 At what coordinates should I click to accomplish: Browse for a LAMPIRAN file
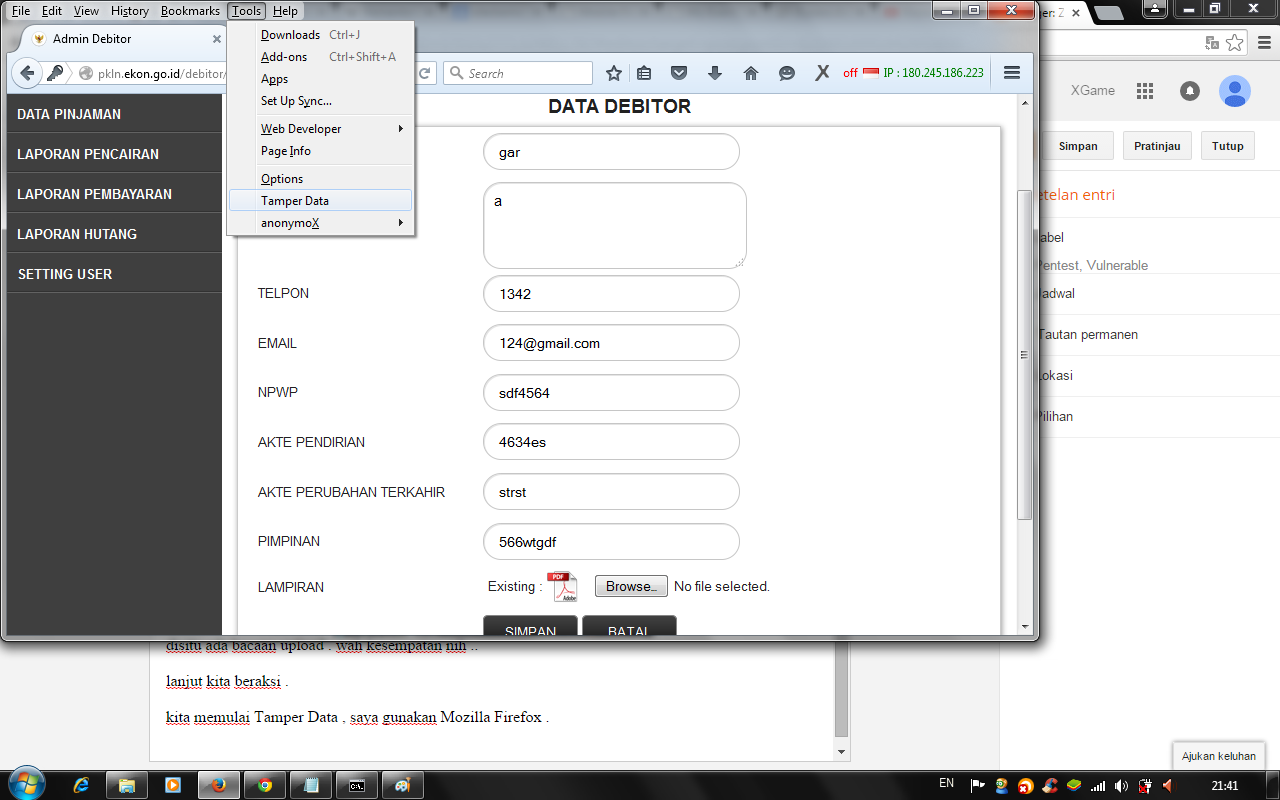tap(630, 586)
